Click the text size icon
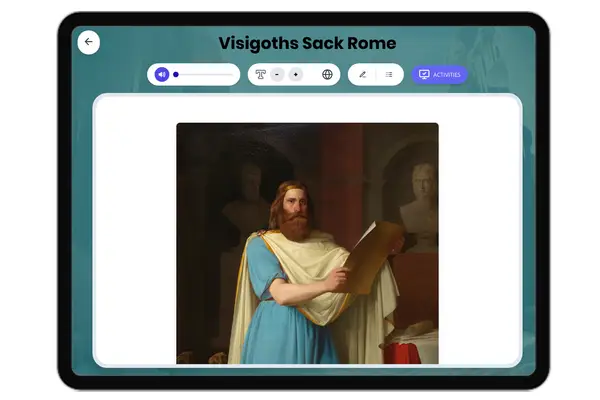 (261, 74)
